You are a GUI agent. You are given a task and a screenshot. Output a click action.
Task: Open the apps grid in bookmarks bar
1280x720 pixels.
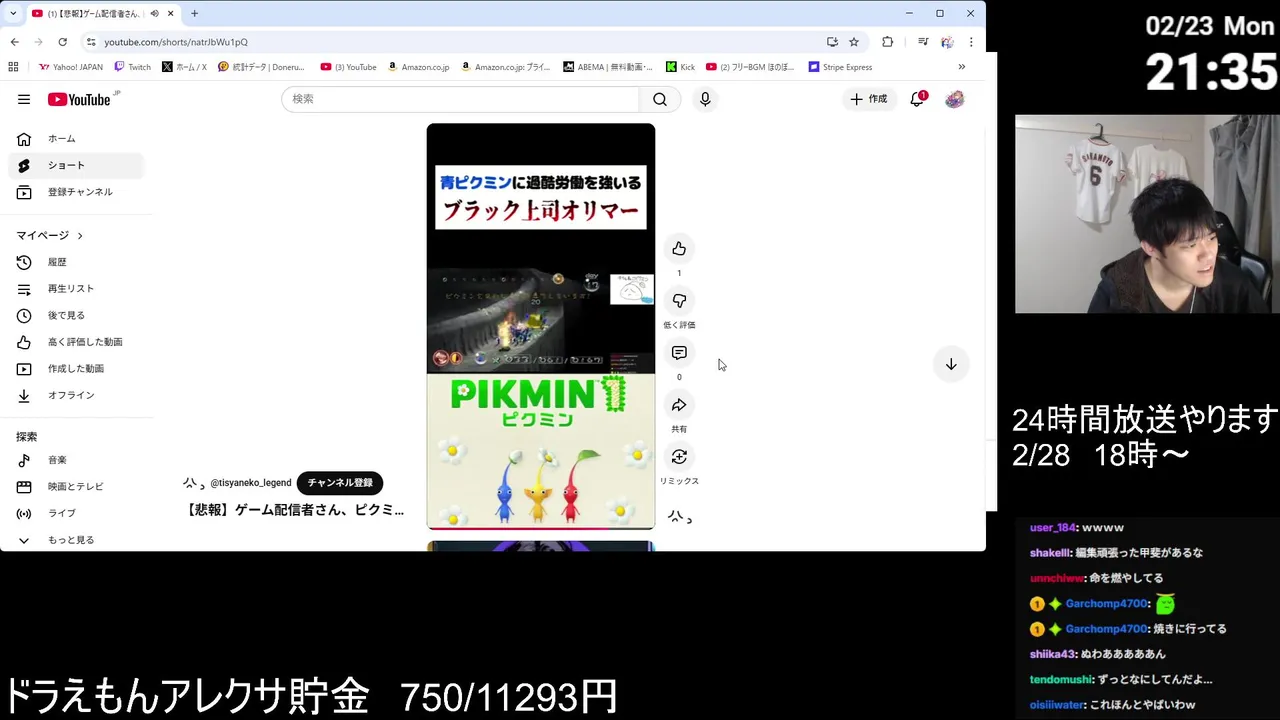13,67
